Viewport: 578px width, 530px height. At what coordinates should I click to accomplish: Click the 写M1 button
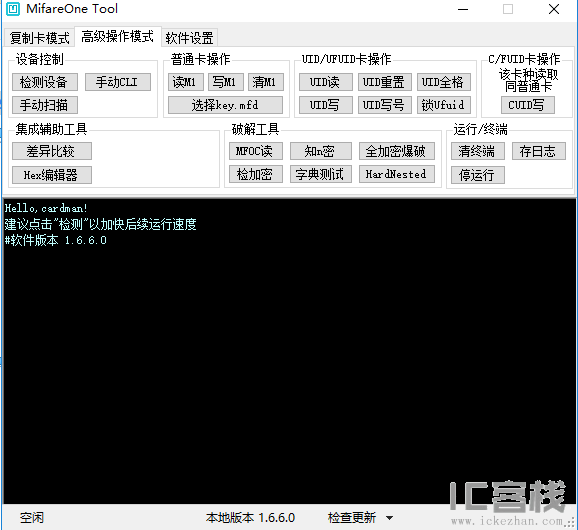pos(226,82)
